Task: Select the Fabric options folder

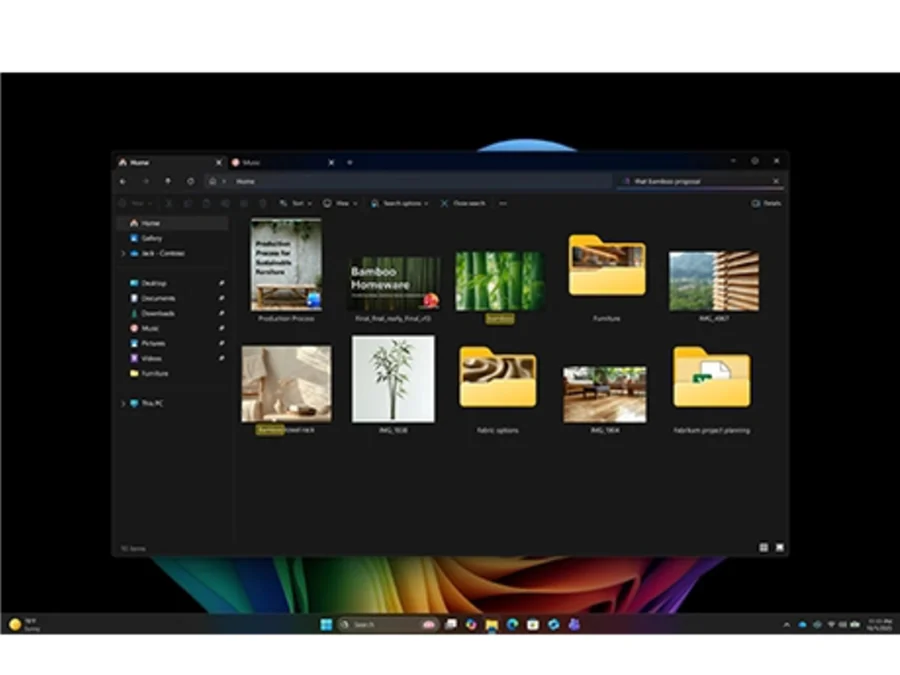Action: pos(498,377)
